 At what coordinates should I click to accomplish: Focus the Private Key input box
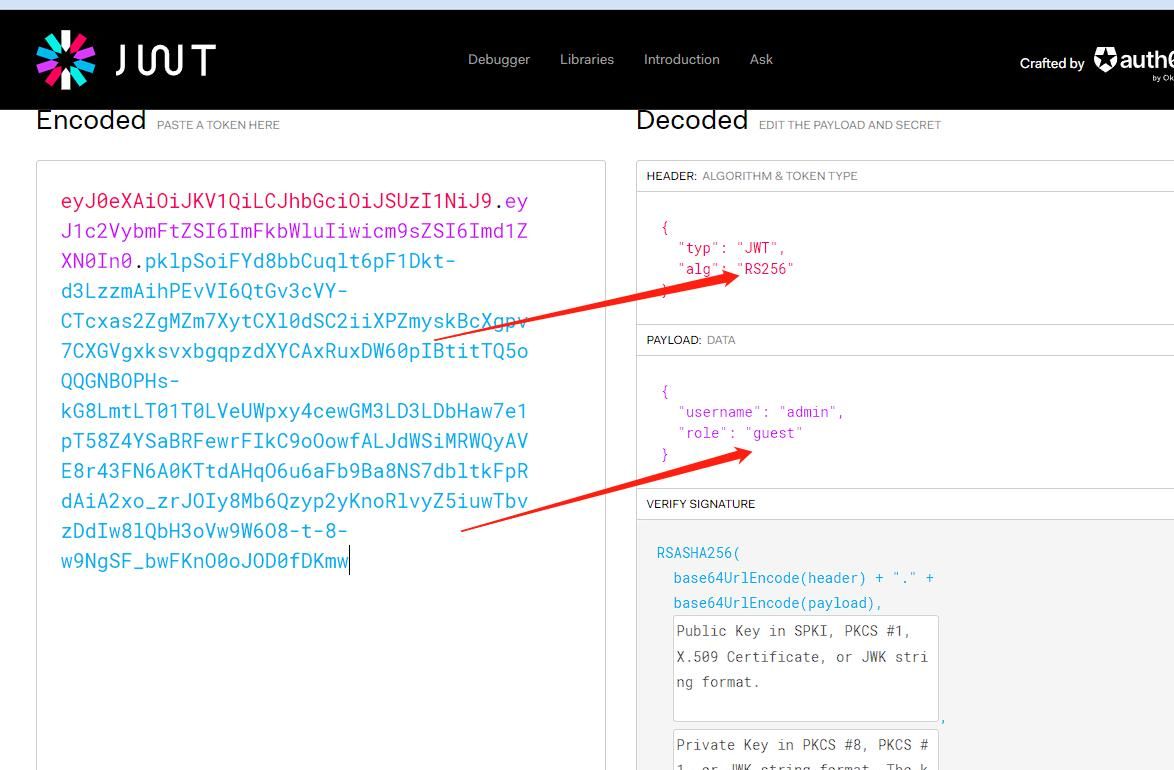tap(805, 750)
